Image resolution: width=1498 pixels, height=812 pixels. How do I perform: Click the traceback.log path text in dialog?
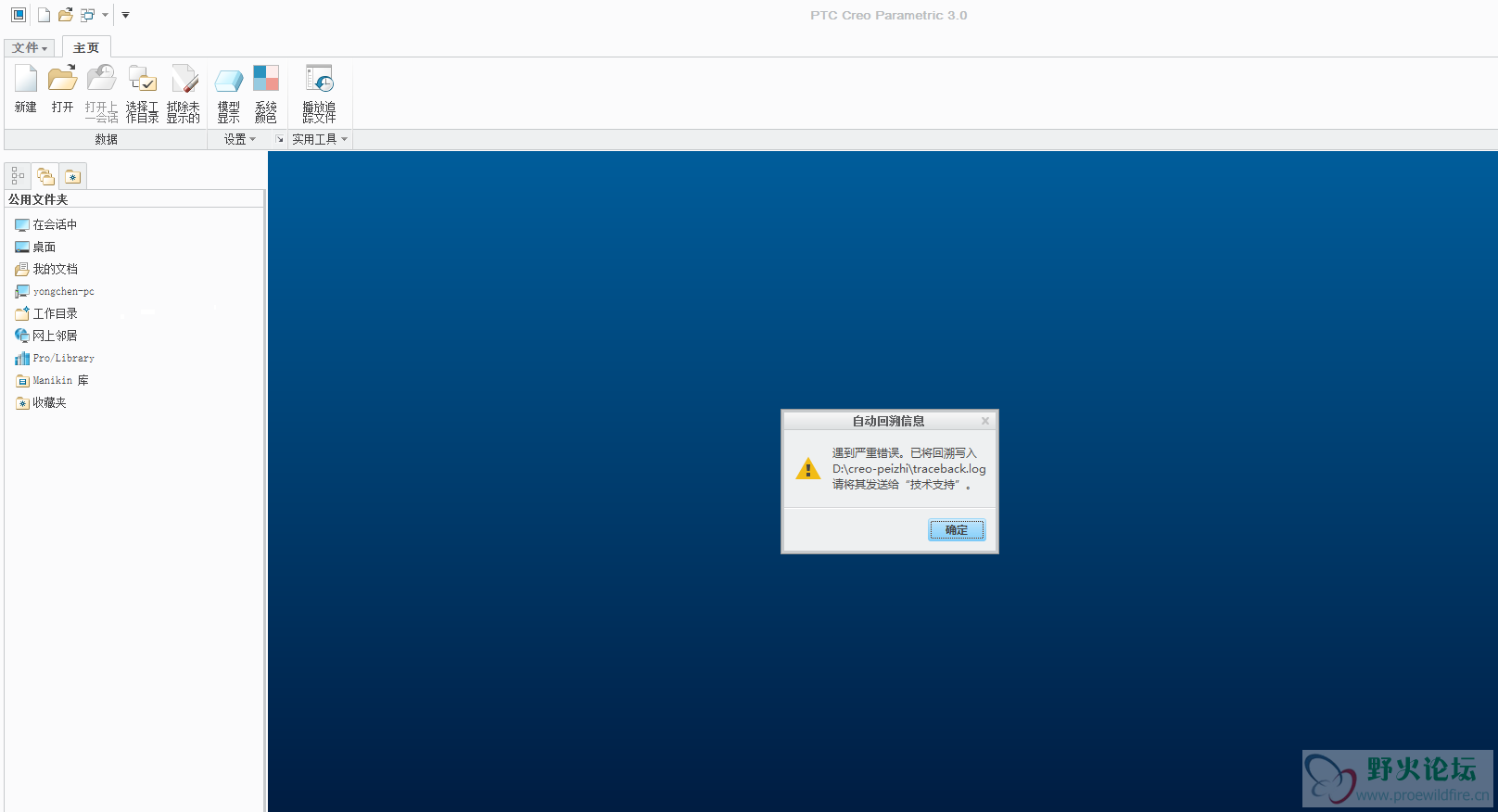pos(909,469)
